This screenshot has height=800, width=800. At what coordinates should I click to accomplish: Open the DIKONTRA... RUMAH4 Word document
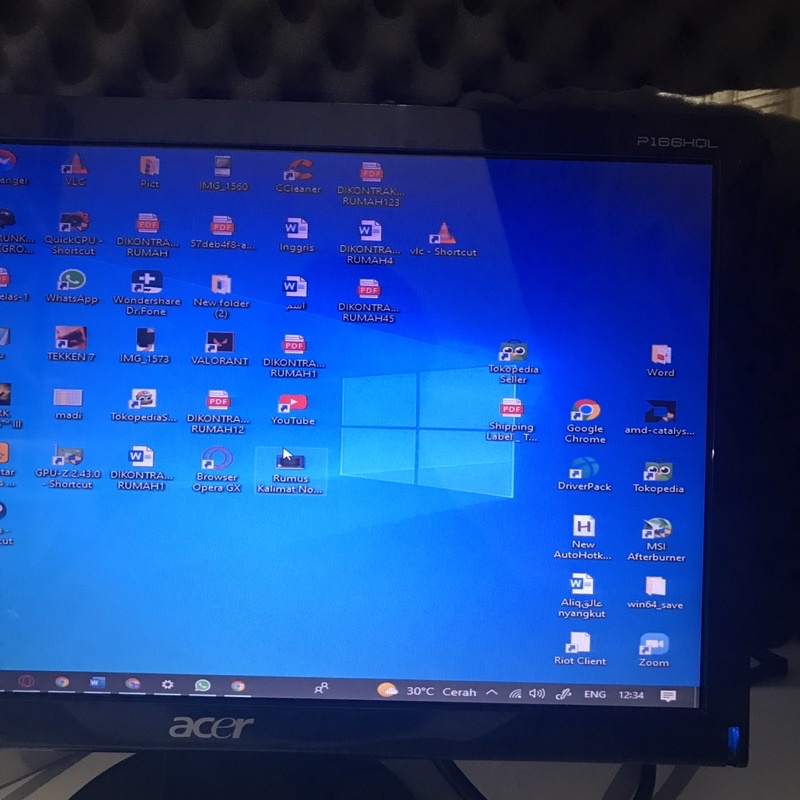pos(369,242)
